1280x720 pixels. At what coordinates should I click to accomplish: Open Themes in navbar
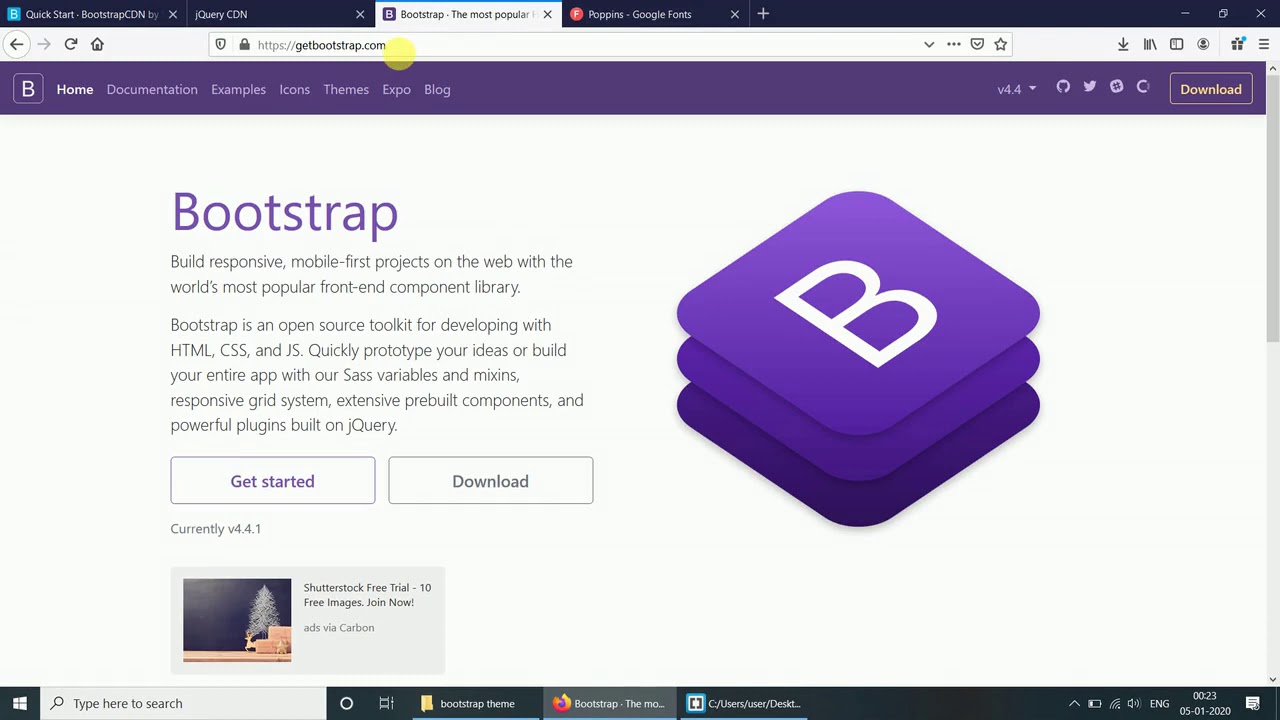tap(346, 89)
